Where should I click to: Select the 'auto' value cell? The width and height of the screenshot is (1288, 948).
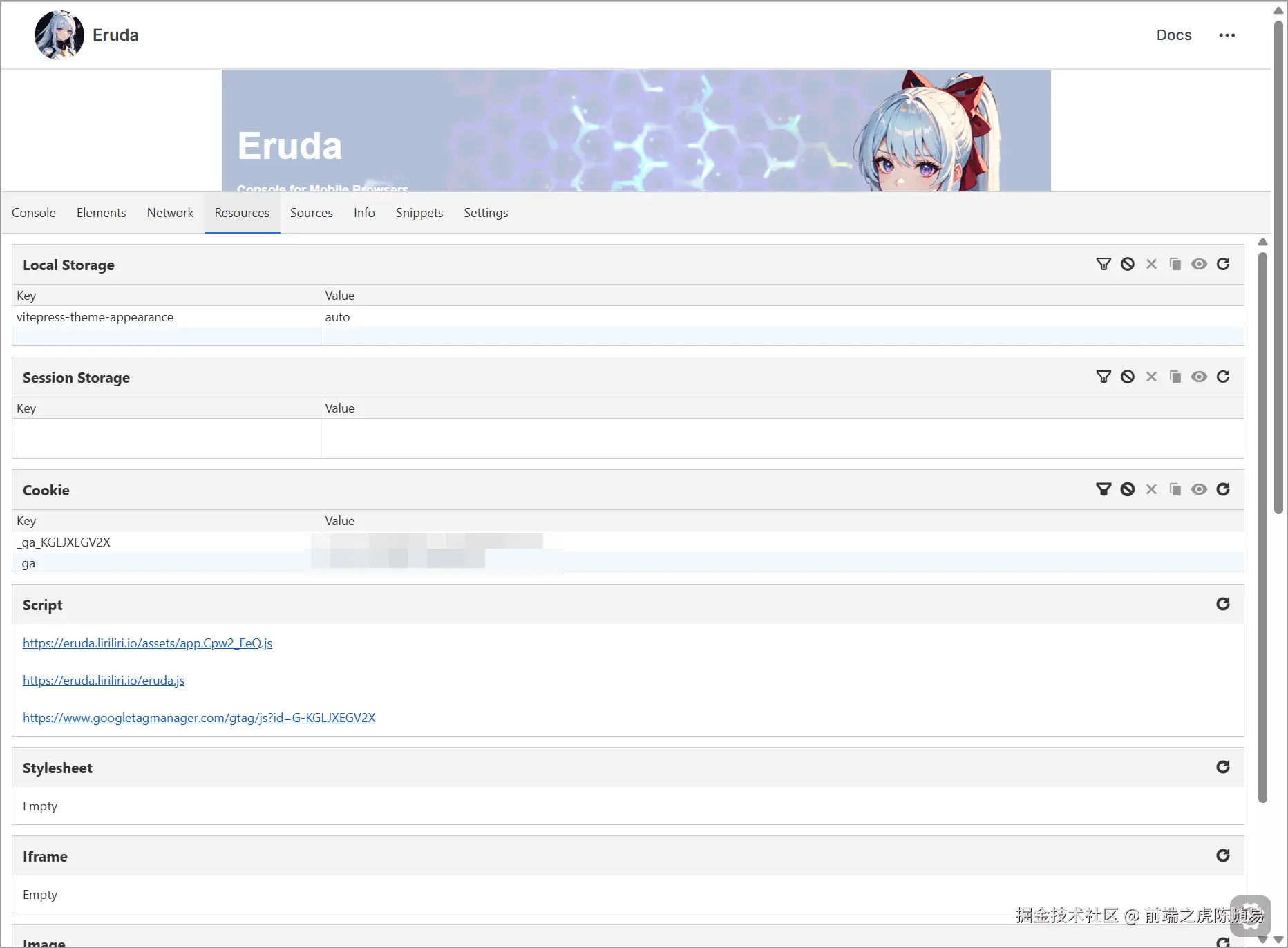(782, 317)
